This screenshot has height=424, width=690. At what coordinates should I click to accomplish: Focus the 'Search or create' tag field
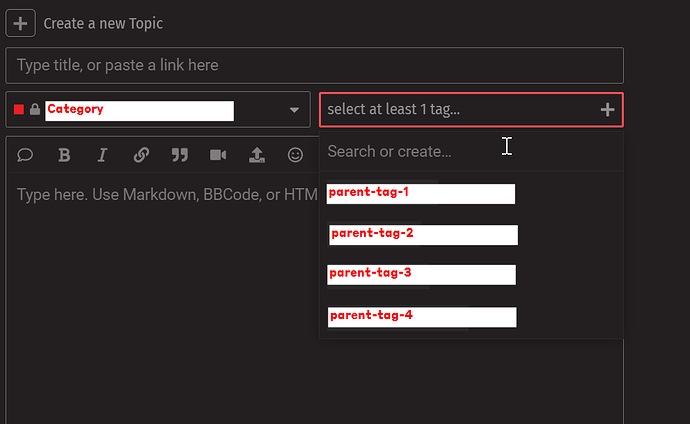(x=471, y=152)
